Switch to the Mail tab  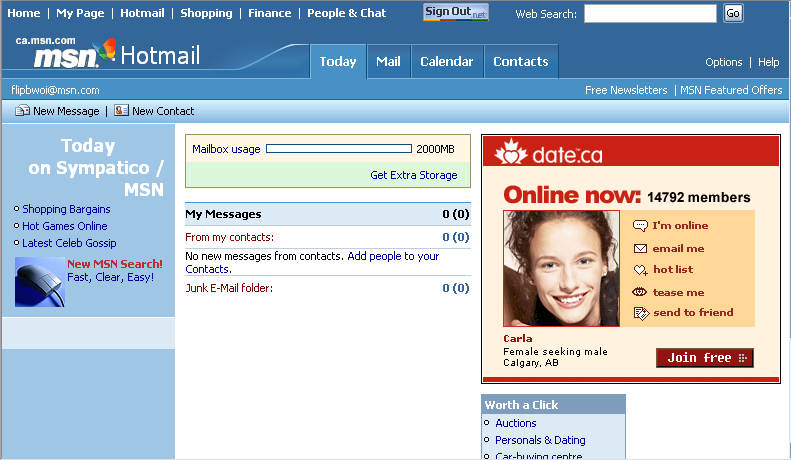(x=388, y=62)
